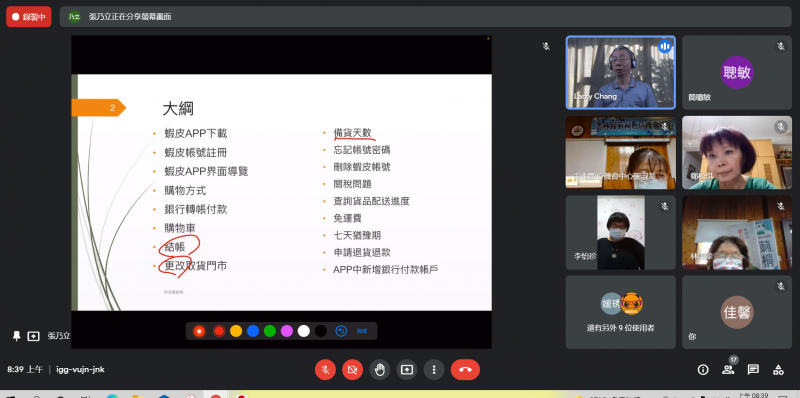
Task: Click the slide item 蝦皮APP下載
Action: pos(195,134)
